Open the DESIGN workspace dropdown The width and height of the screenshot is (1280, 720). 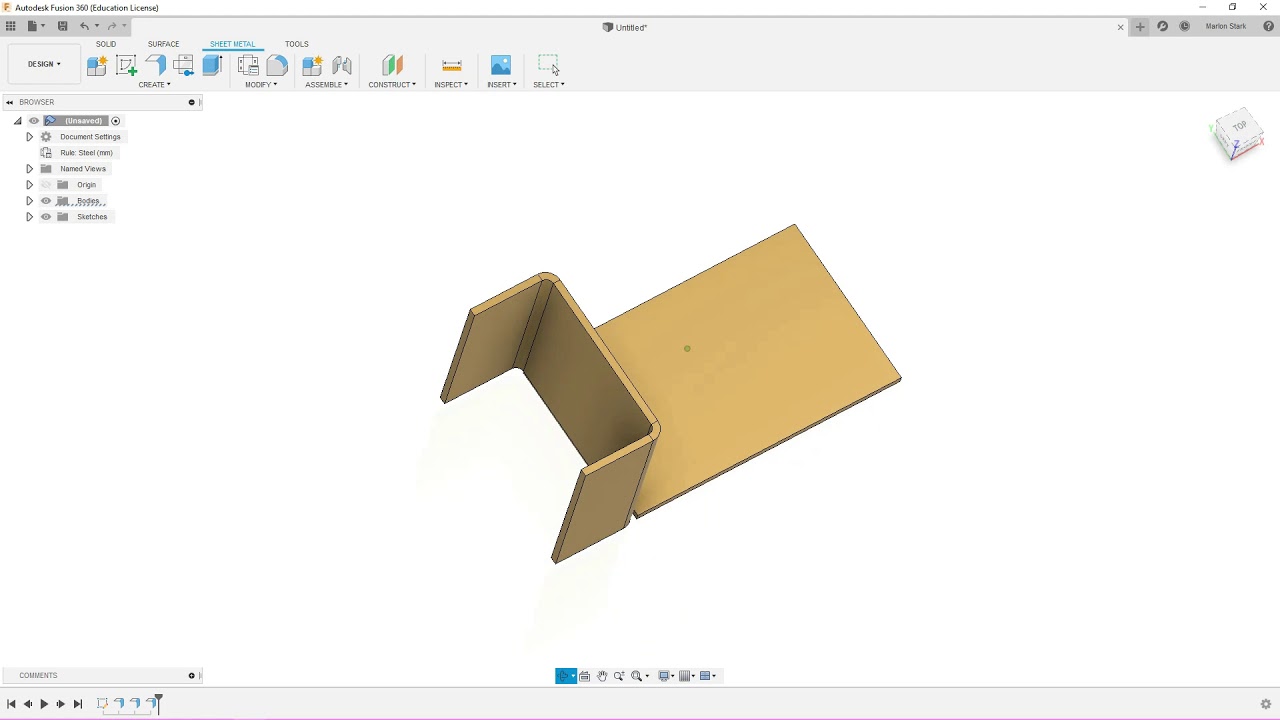click(x=44, y=64)
